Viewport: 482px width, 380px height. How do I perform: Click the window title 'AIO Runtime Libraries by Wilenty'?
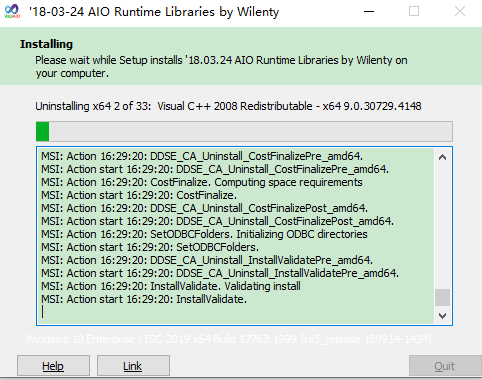tap(154, 12)
